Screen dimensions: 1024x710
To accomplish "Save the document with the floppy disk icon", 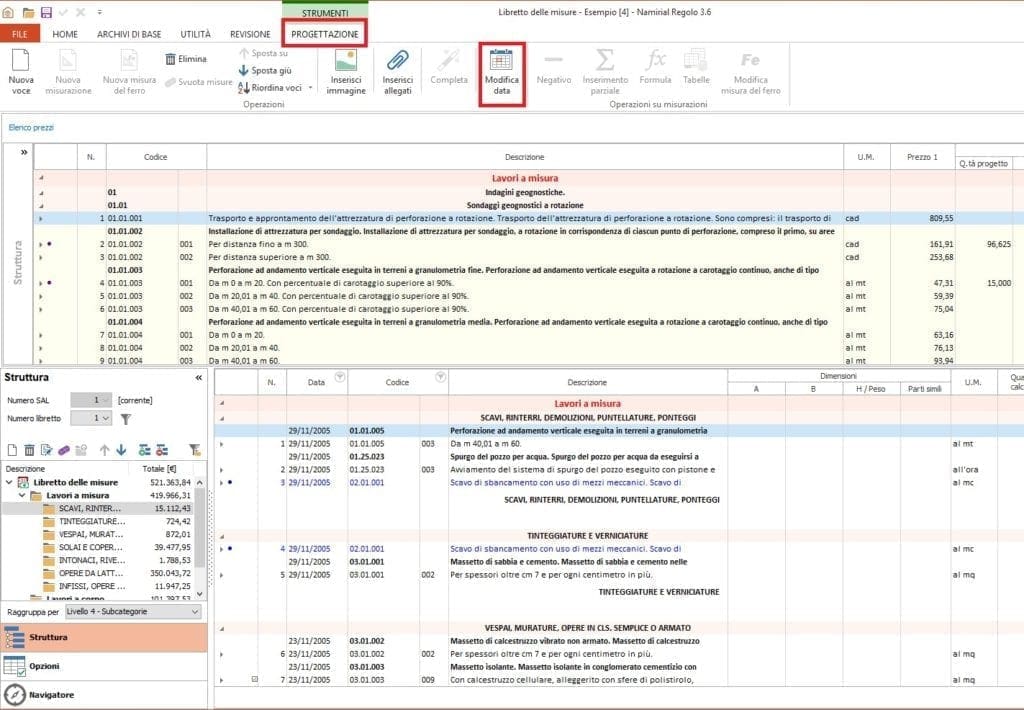I will 46,12.
